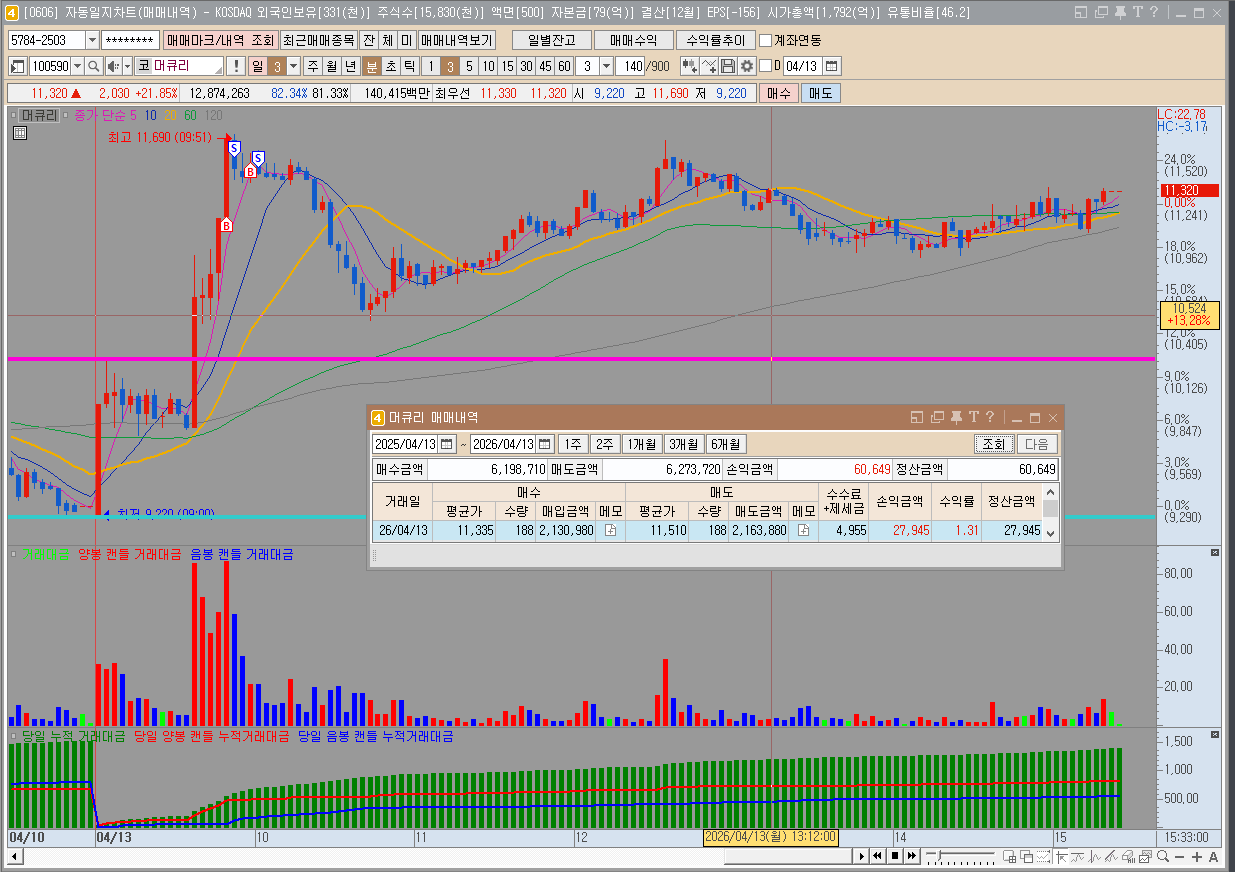Click the stop button on replay controls

[895, 857]
